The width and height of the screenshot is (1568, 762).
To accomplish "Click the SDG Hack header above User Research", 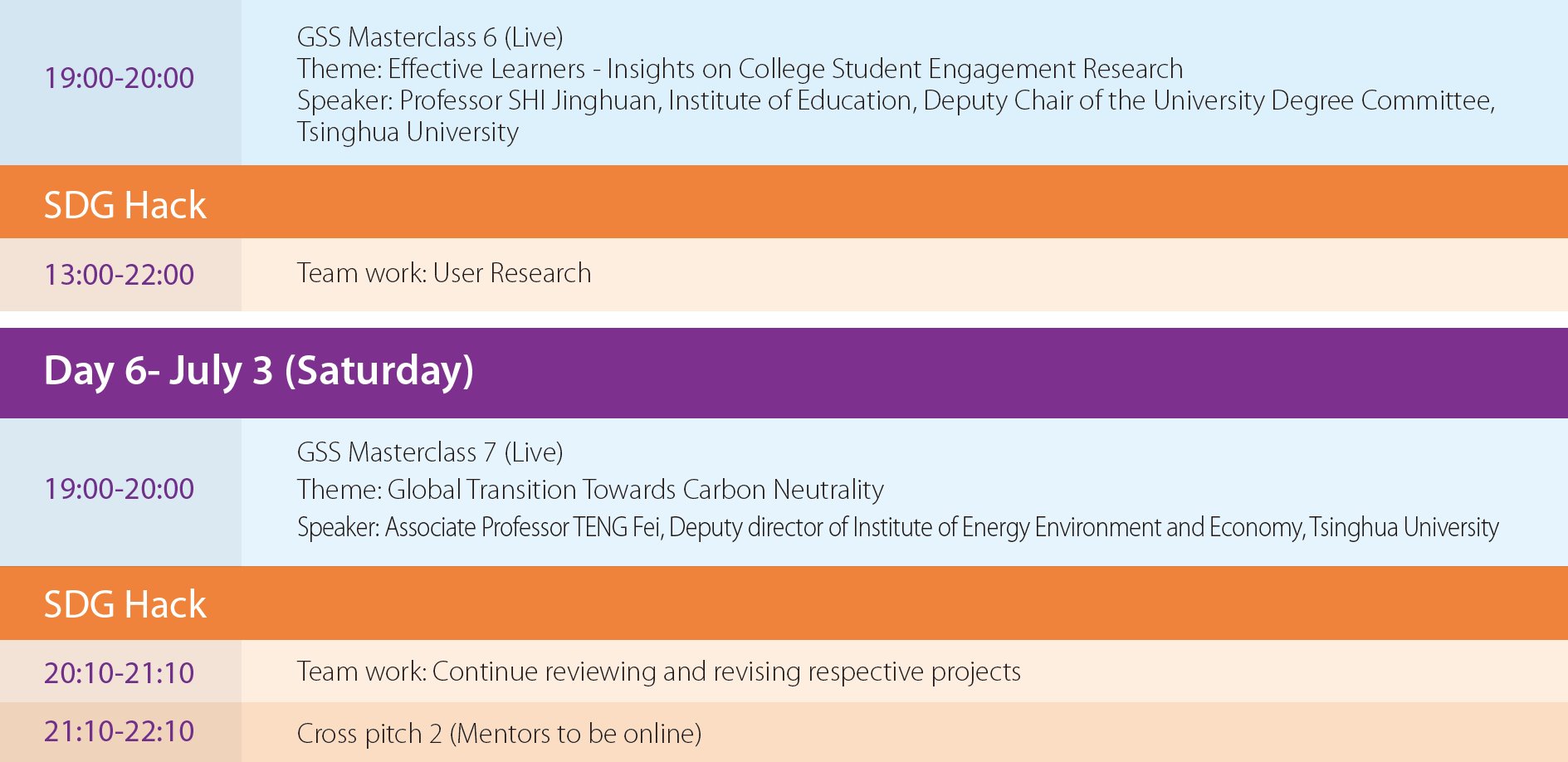I will pos(125,205).
